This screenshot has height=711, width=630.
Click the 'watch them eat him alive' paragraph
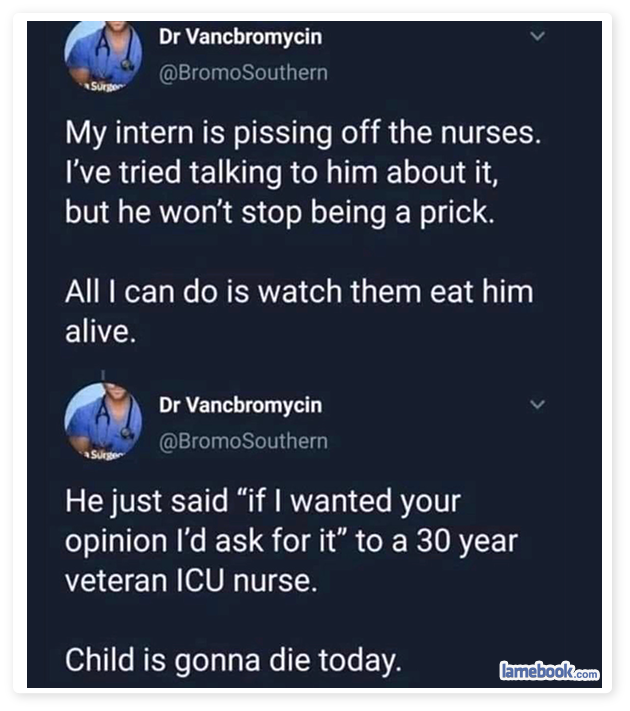[x=299, y=312]
